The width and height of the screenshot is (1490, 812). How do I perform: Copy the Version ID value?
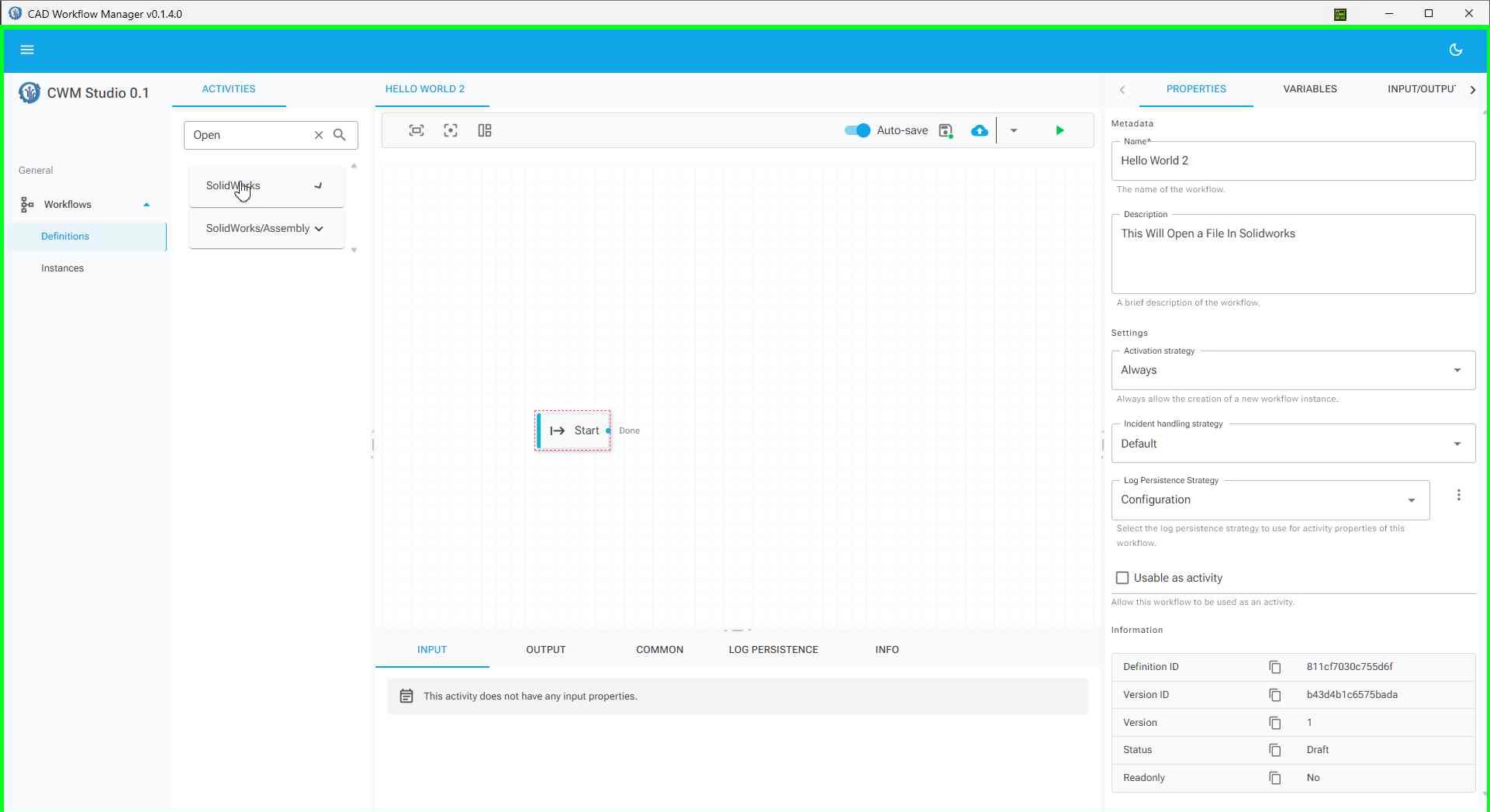click(1274, 695)
